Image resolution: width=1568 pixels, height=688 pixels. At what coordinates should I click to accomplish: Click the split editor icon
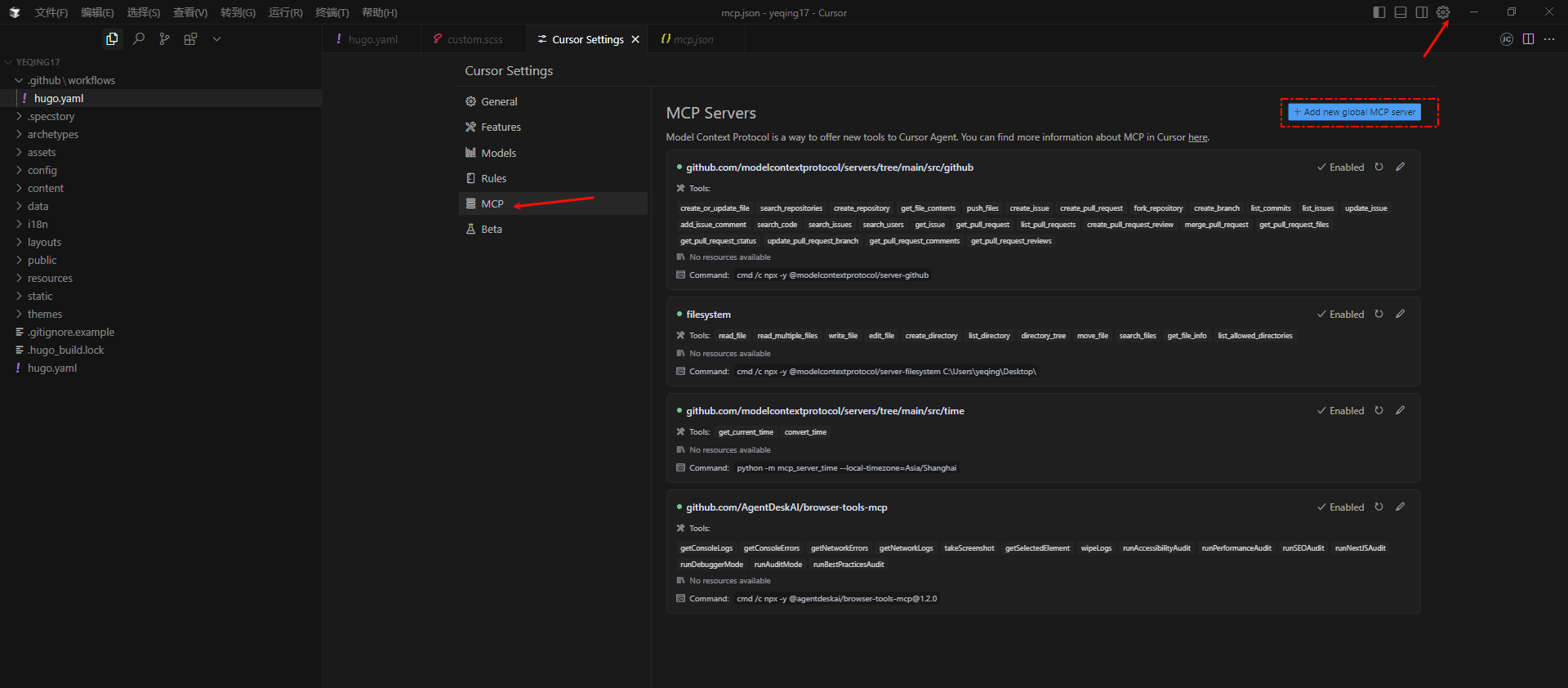click(x=1528, y=39)
